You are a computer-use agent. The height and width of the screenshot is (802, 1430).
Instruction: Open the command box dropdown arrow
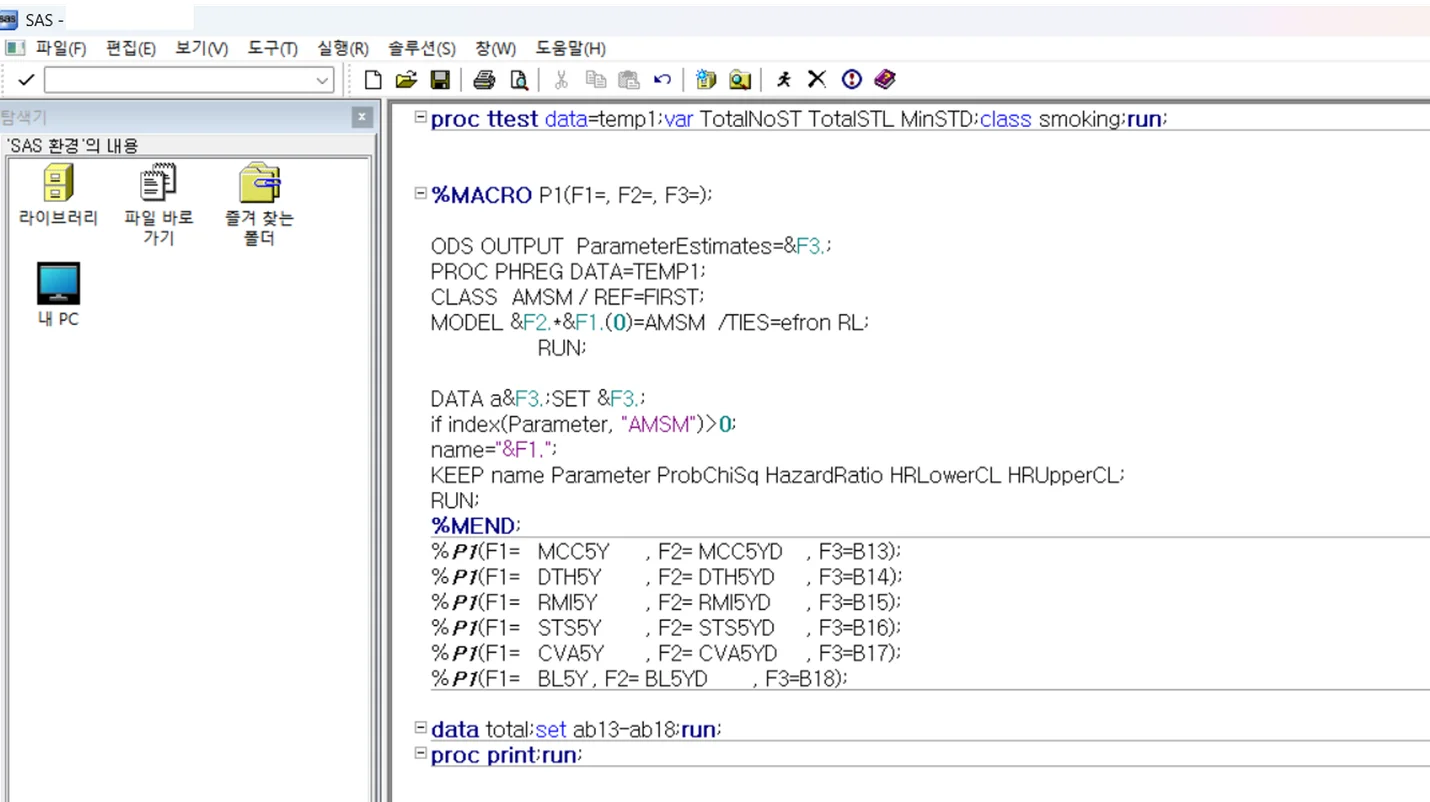(322, 80)
